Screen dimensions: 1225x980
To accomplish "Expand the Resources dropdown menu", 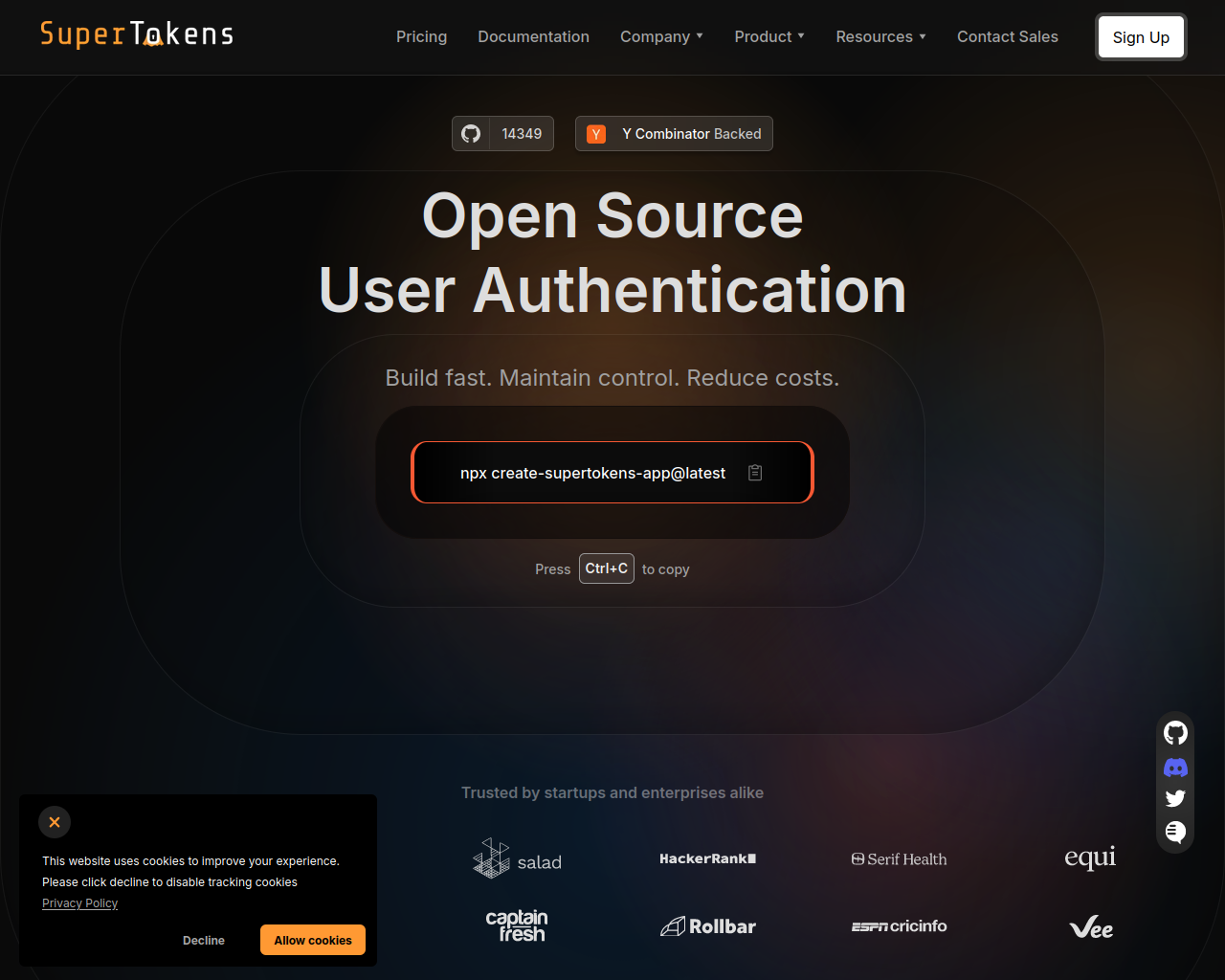I will click(x=880, y=36).
